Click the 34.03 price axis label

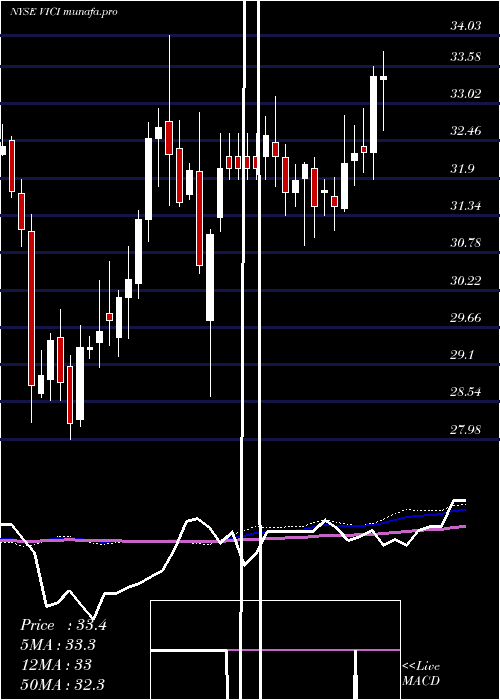[x=466, y=26]
